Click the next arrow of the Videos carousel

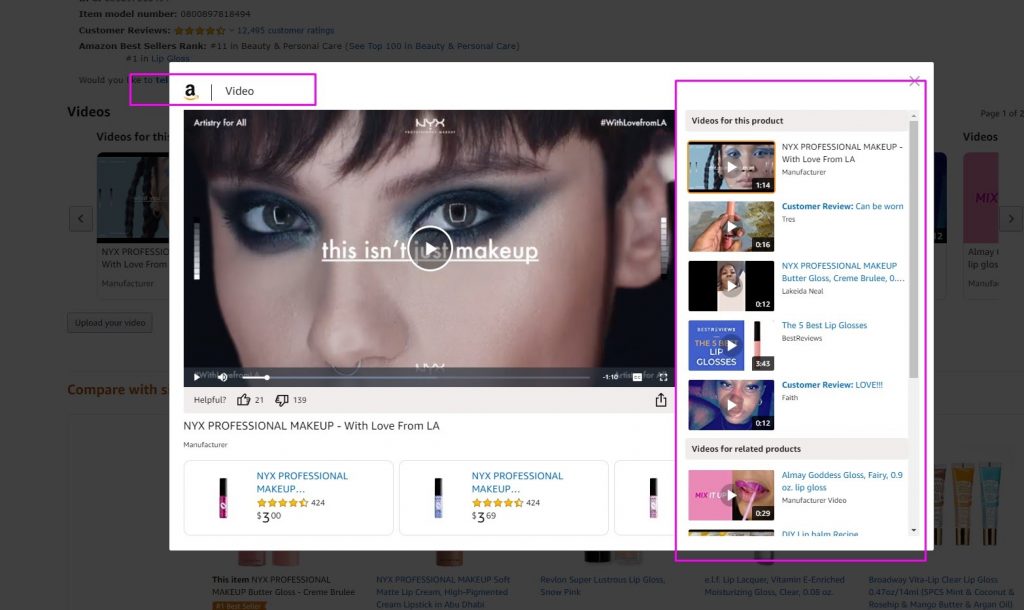click(1011, 219)
